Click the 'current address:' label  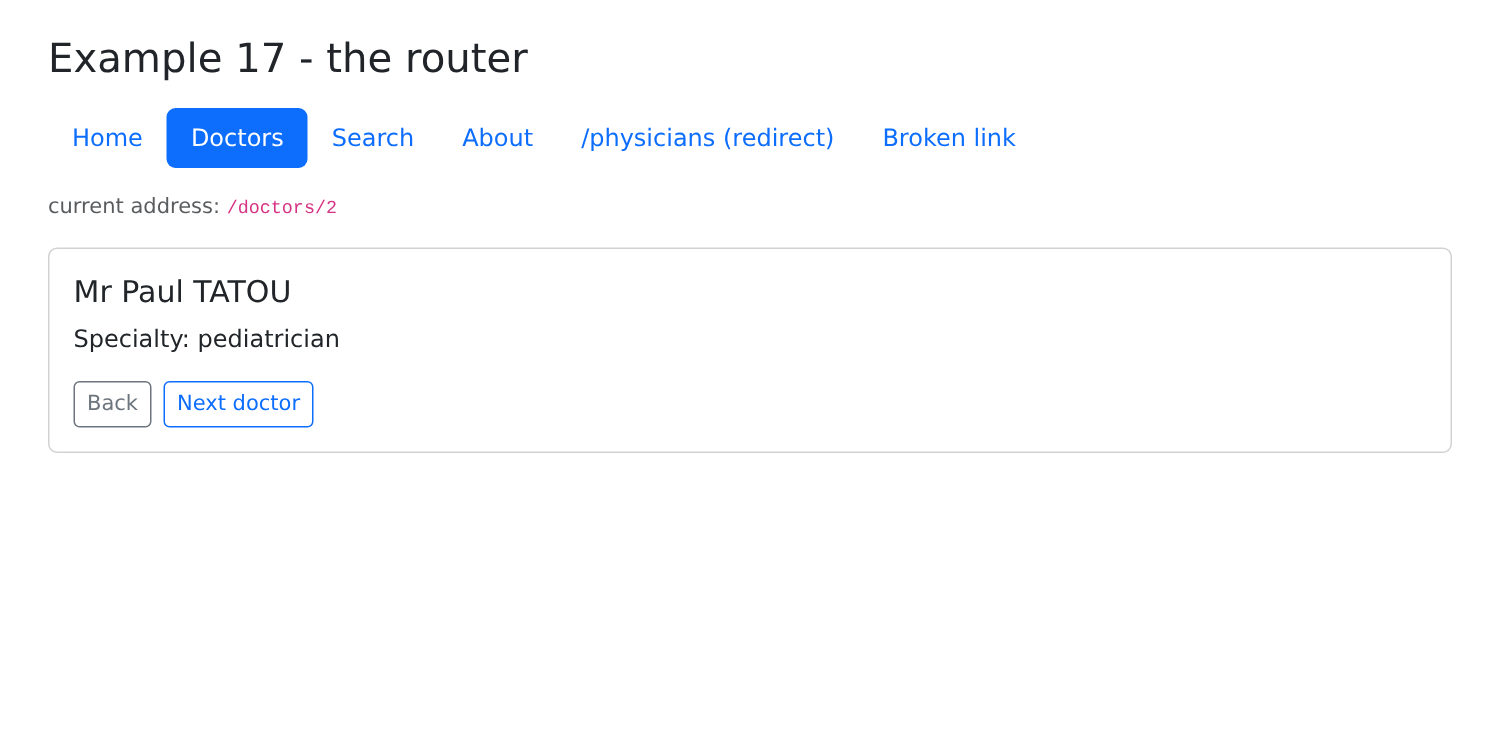(134, 206)
